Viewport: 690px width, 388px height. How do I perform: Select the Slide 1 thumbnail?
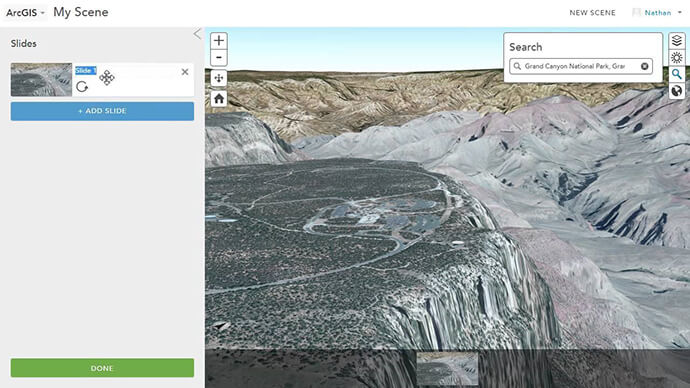(x=41, y=80)
